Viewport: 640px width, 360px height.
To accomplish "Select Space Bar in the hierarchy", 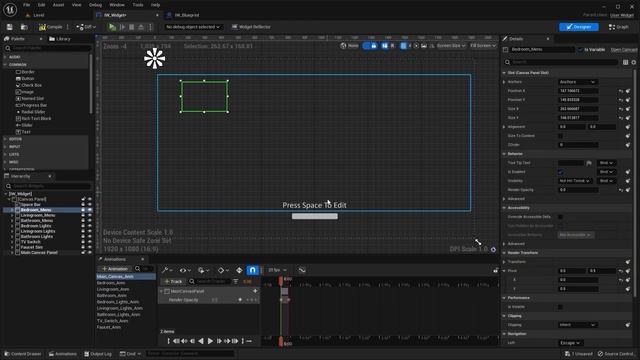I will [30, 204].
